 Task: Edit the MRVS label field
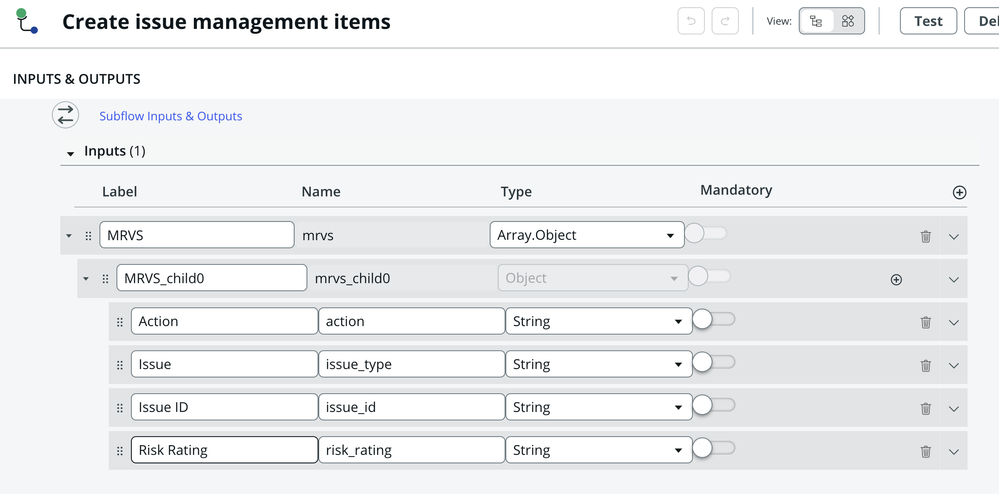point(197,235)
